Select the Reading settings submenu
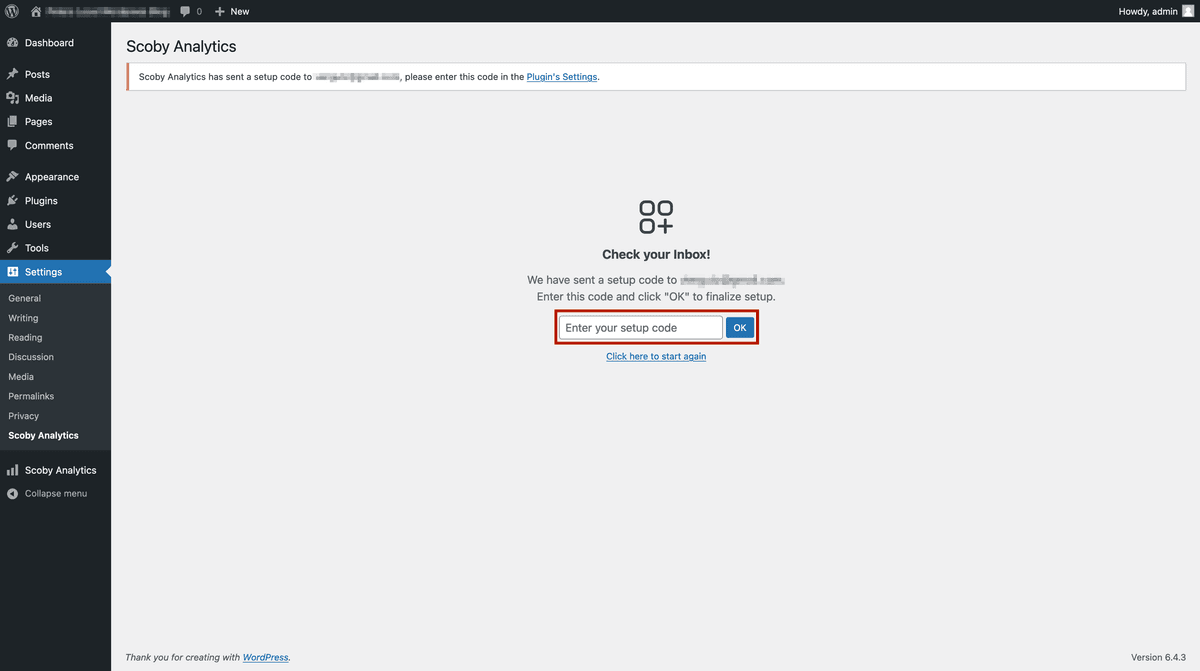Screen dimensions: 1200x671 tap(25, 338)
